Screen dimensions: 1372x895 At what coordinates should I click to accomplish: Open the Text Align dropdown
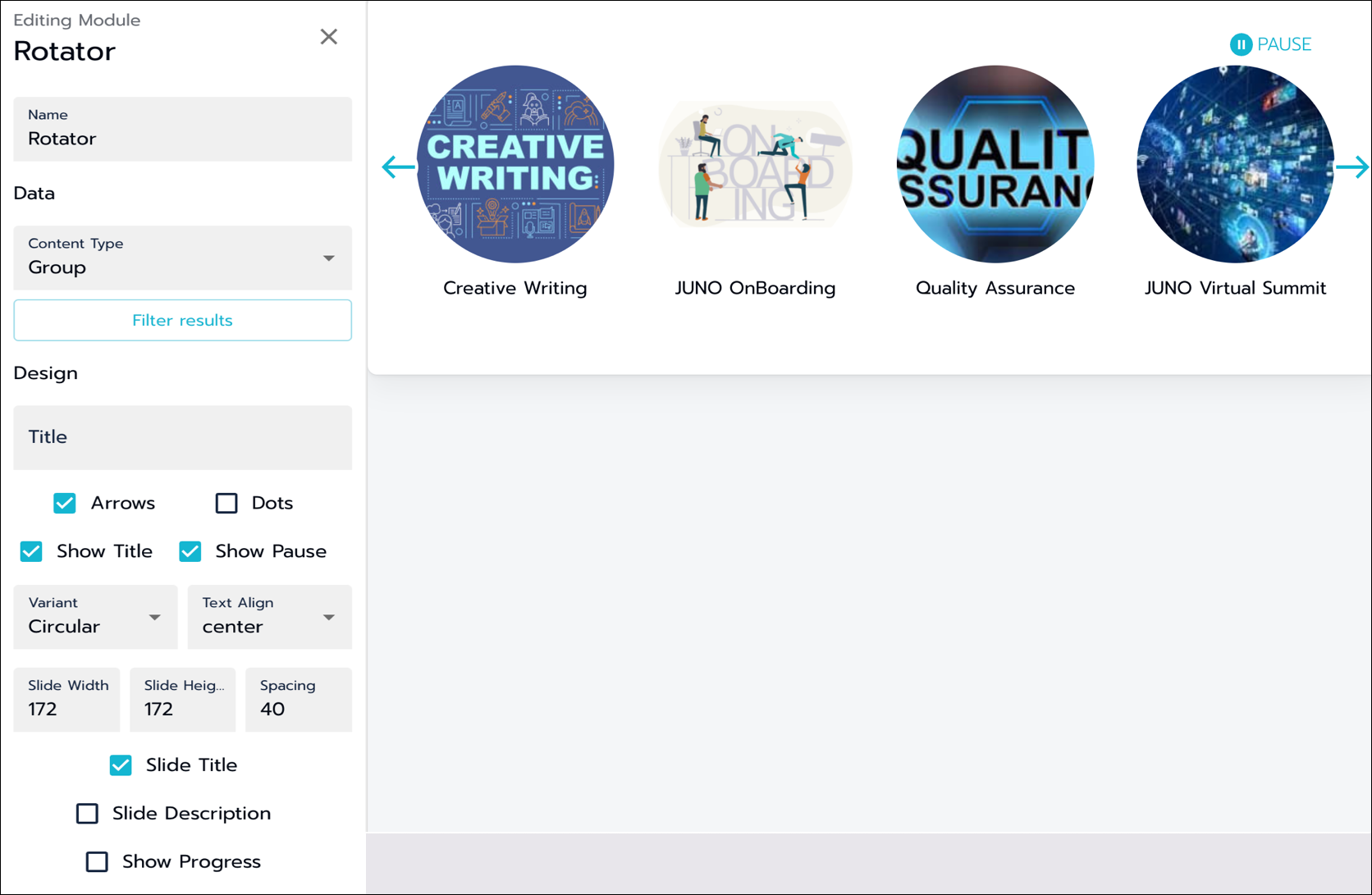coord(269,617)
